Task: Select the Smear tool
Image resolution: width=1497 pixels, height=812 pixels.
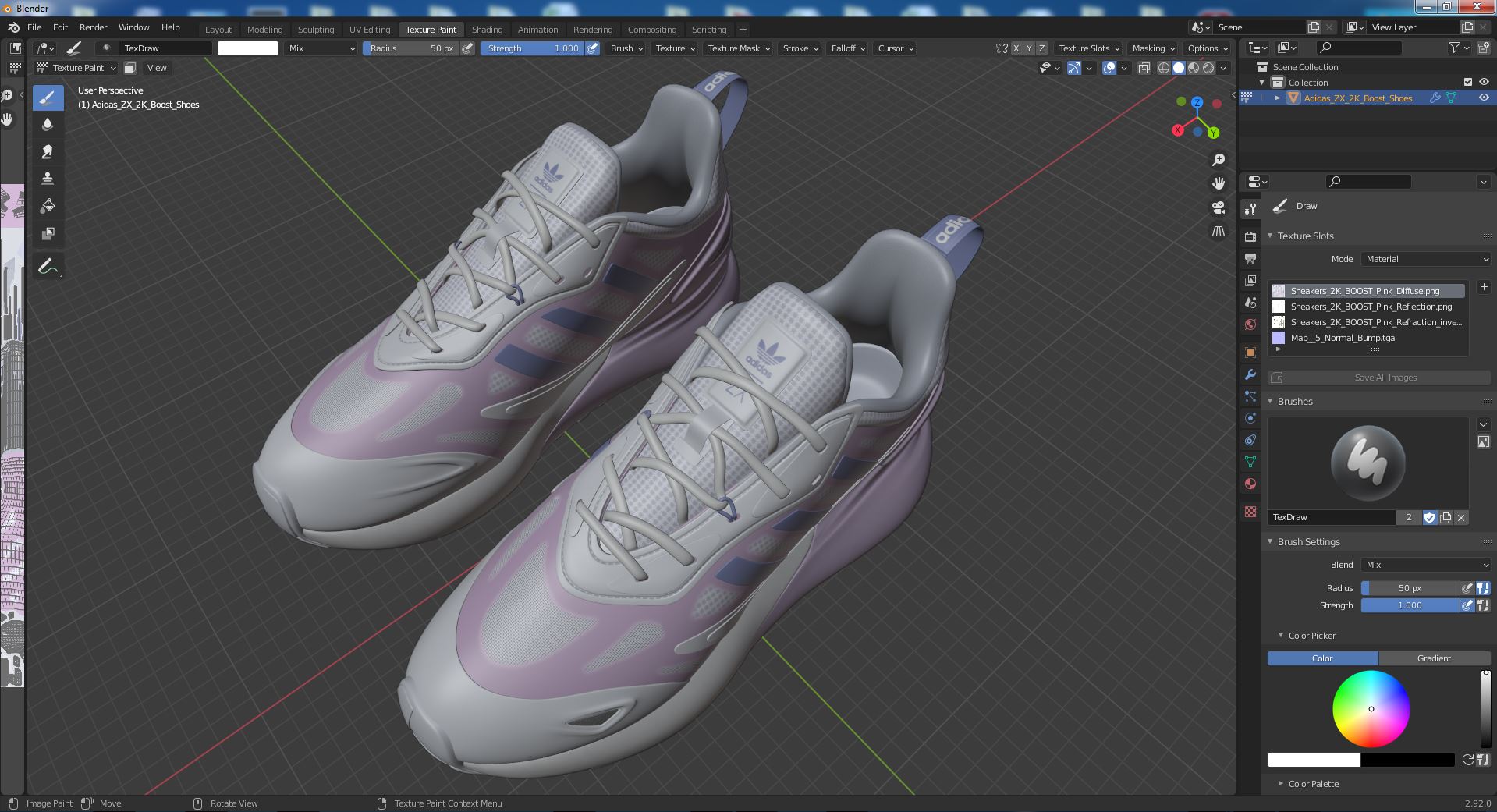Action: [48, 151]
